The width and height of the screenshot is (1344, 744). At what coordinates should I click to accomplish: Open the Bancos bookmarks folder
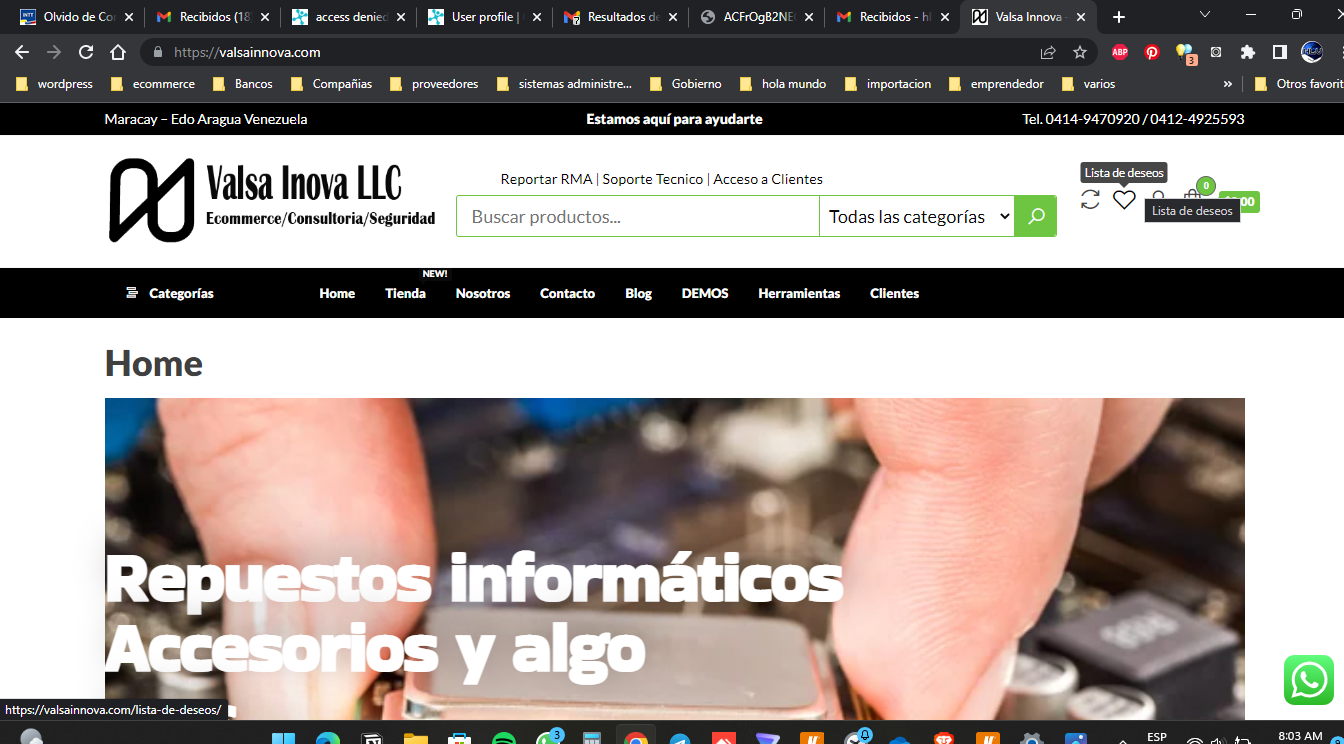[243, 84]
